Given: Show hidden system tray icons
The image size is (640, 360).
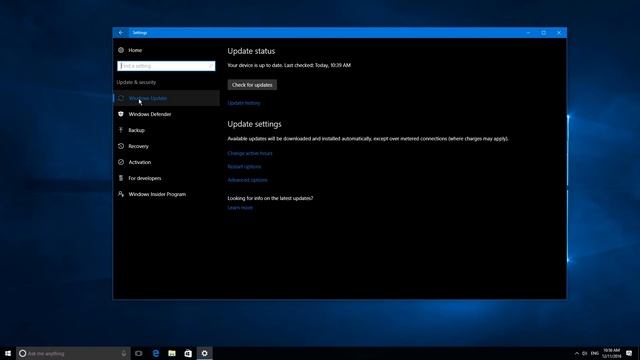Looking at the screenshot, I should [577, 353].
